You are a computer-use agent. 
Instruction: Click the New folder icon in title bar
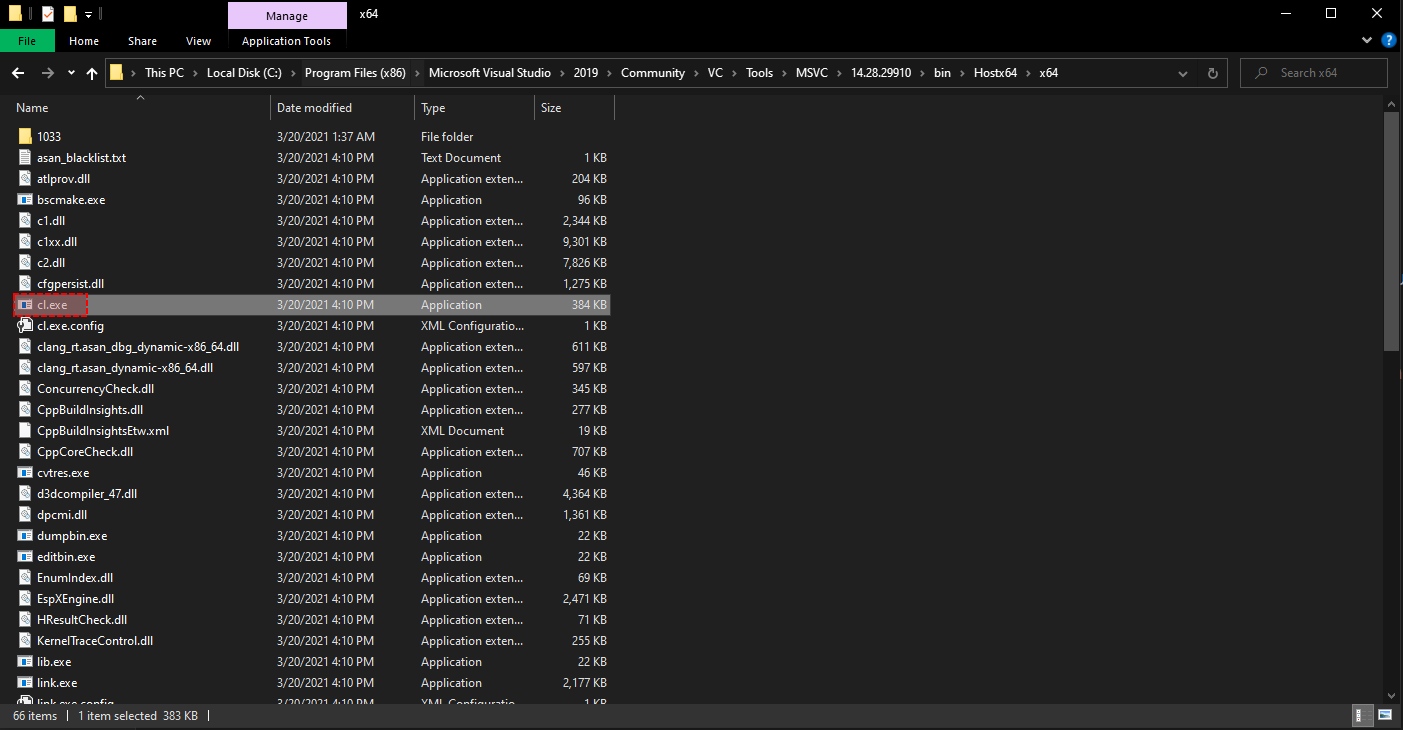(x=70, y=14)
